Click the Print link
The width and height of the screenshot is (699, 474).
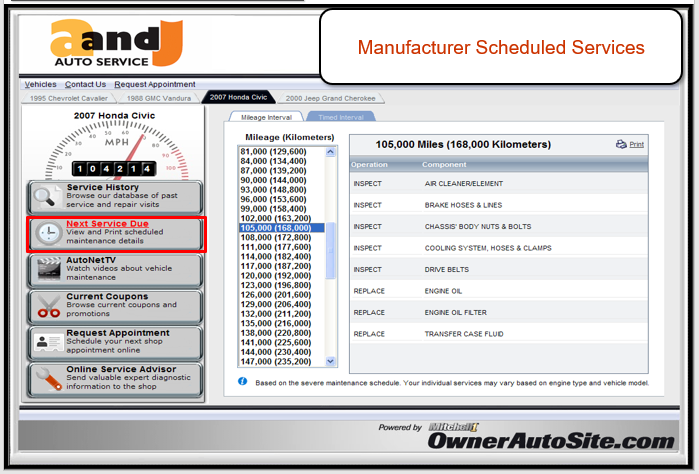636,144
